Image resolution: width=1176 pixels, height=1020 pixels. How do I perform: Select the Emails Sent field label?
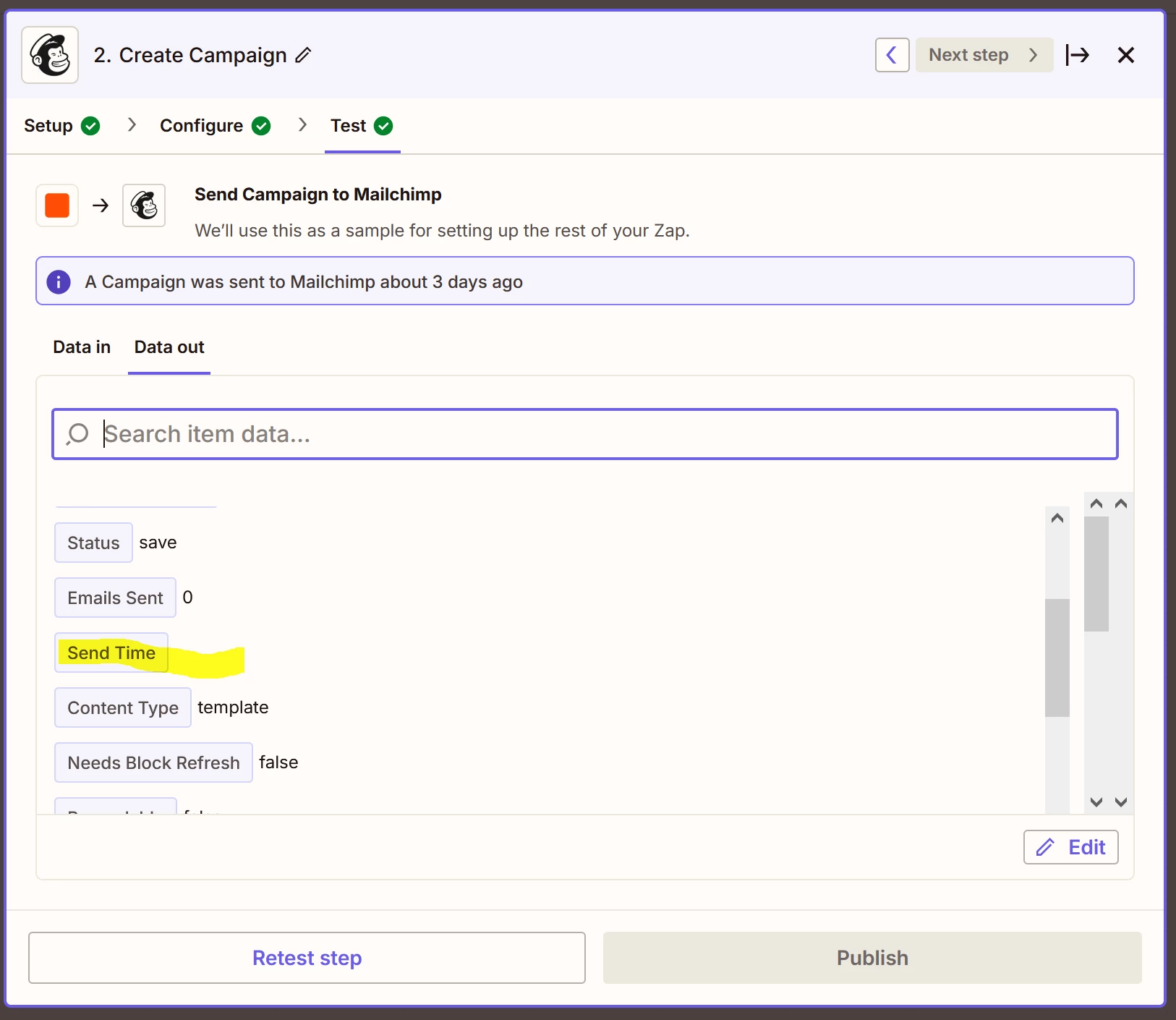[x=115, y=598]
